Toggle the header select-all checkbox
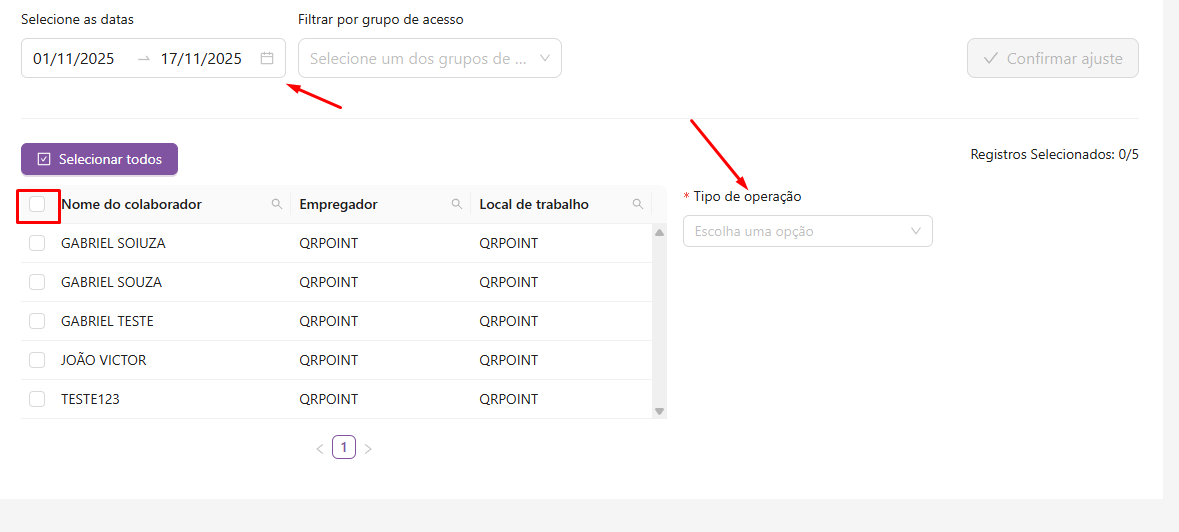 click(x=37, y=204)
